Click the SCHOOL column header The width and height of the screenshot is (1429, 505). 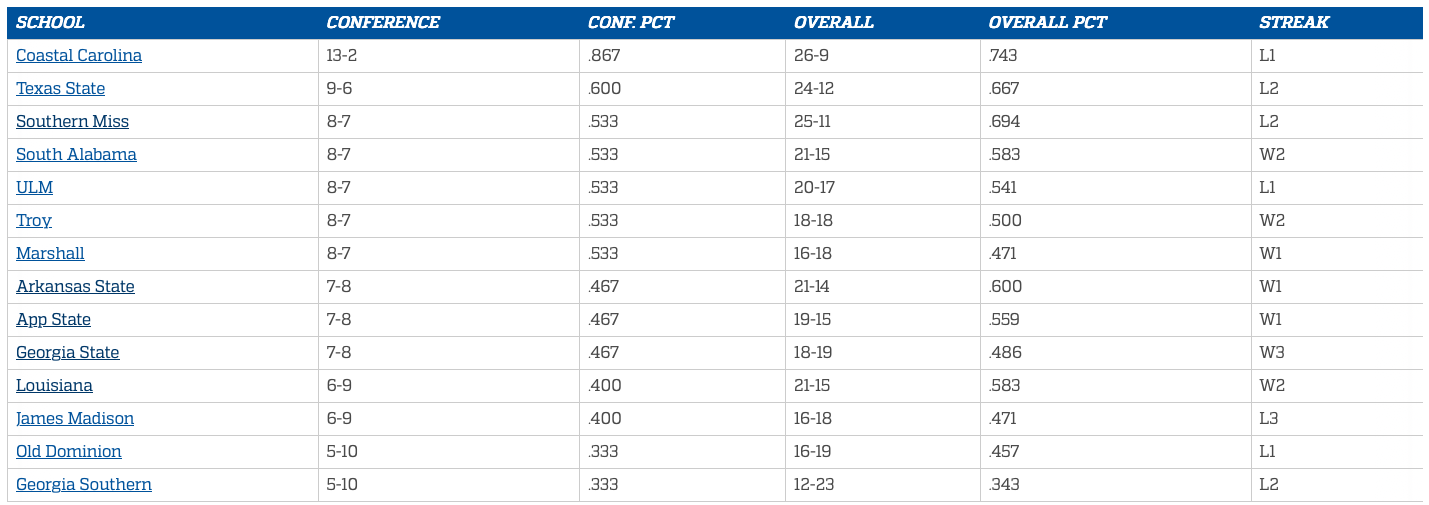pyautogui.click(x=50, y=23)
